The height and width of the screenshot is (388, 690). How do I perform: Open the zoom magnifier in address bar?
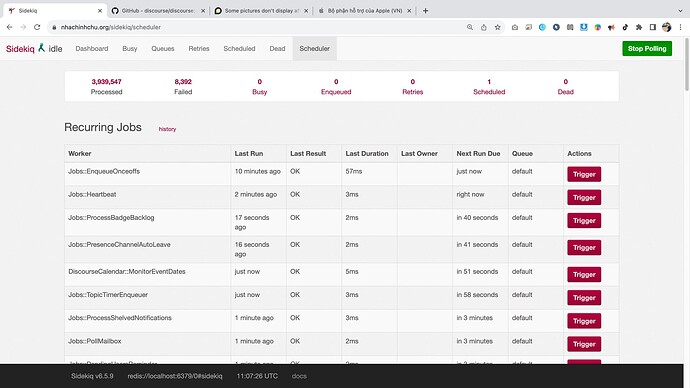click(x=470, y=27)
